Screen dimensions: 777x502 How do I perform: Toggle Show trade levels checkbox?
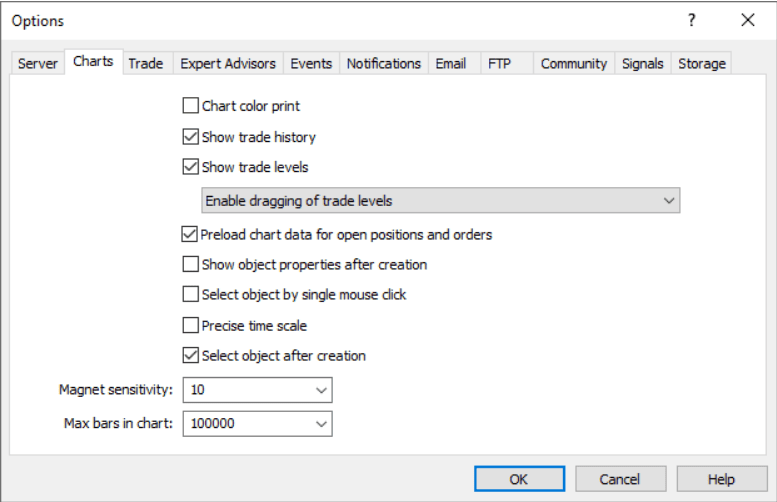click(191, 167)
